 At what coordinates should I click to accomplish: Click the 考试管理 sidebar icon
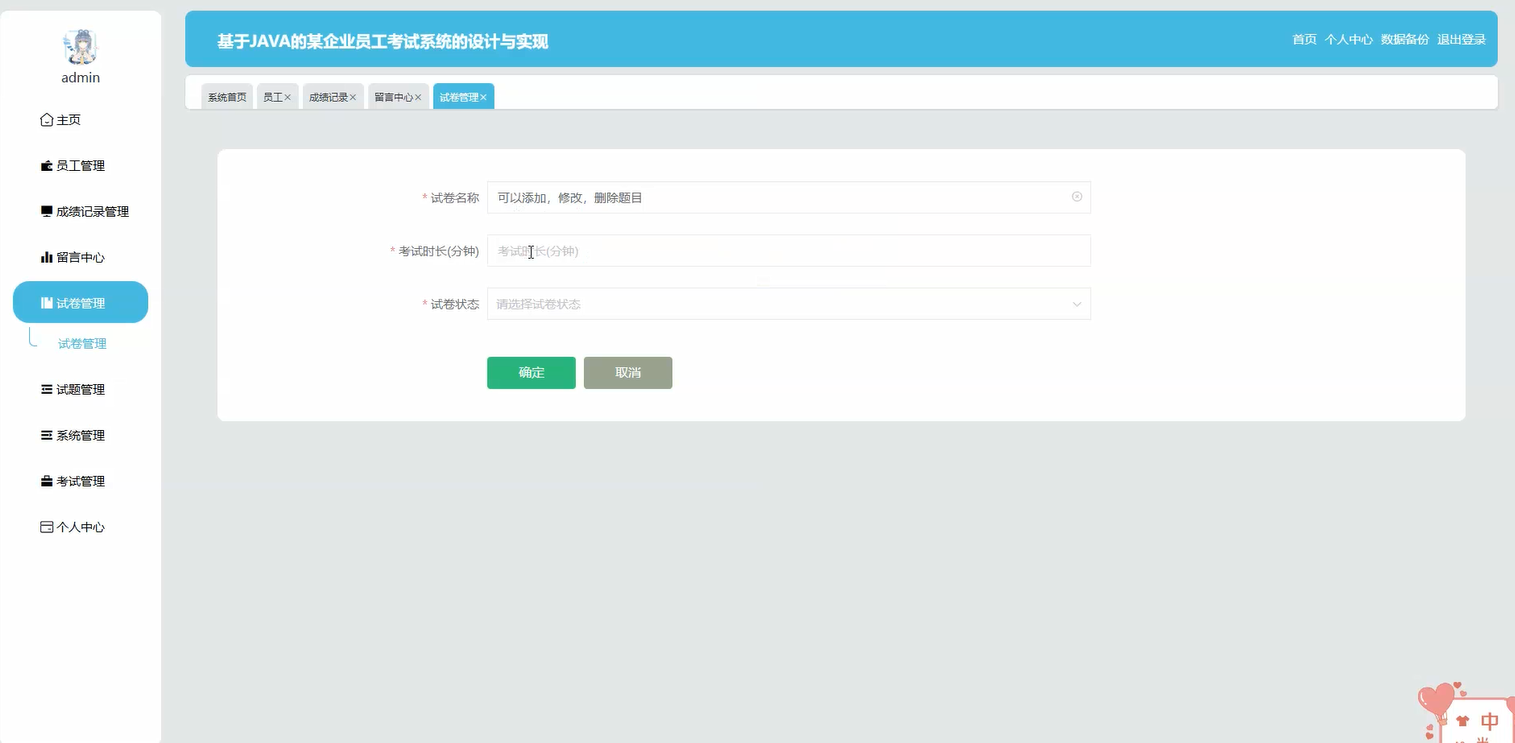(x=44, y=480)
